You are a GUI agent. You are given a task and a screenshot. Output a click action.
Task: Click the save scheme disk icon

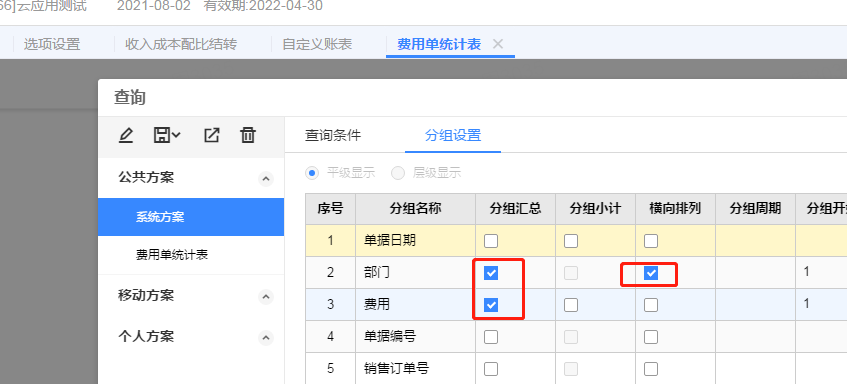(167, 135)
